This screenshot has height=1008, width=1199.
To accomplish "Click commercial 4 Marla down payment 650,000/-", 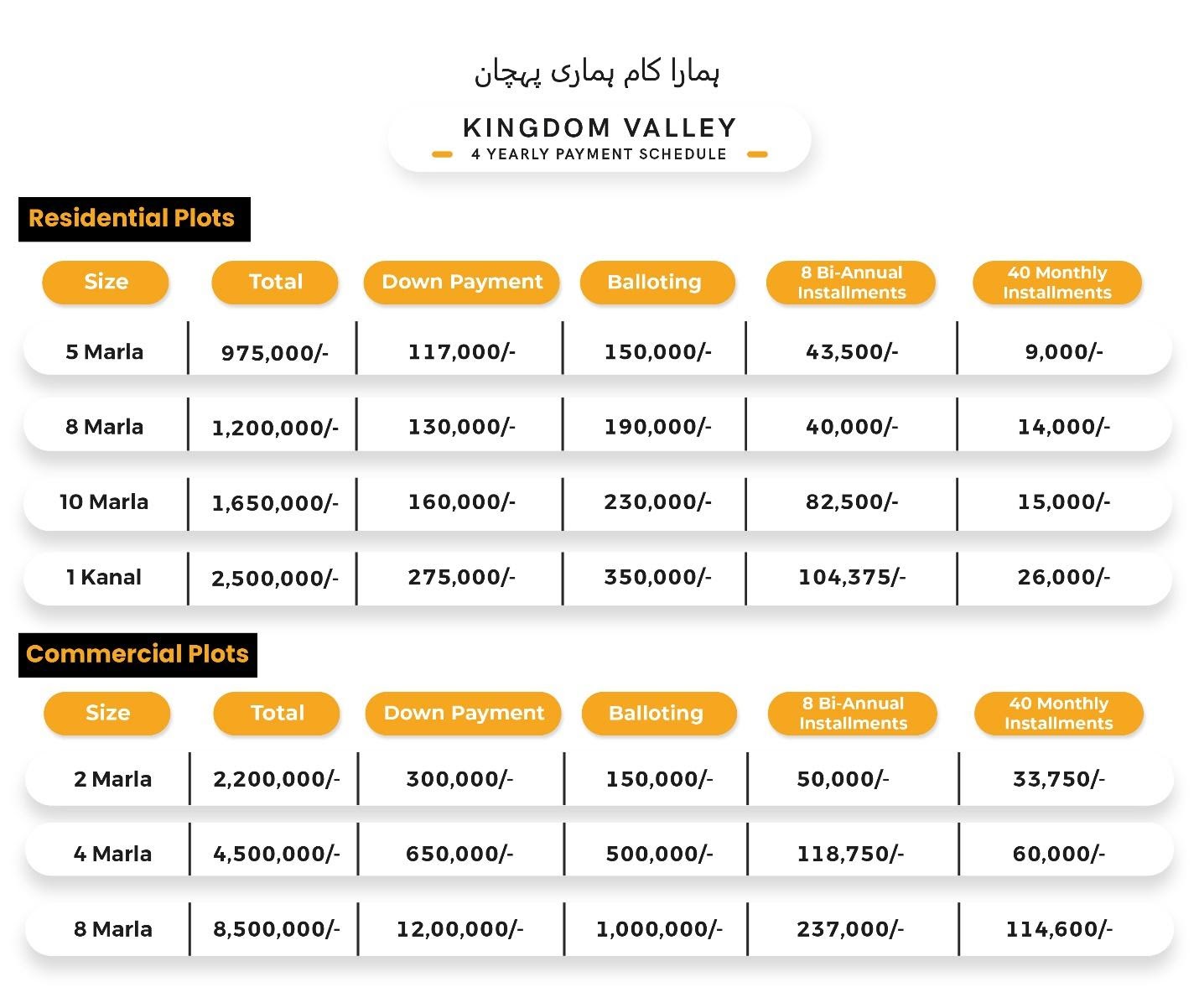I will point(459,855).
